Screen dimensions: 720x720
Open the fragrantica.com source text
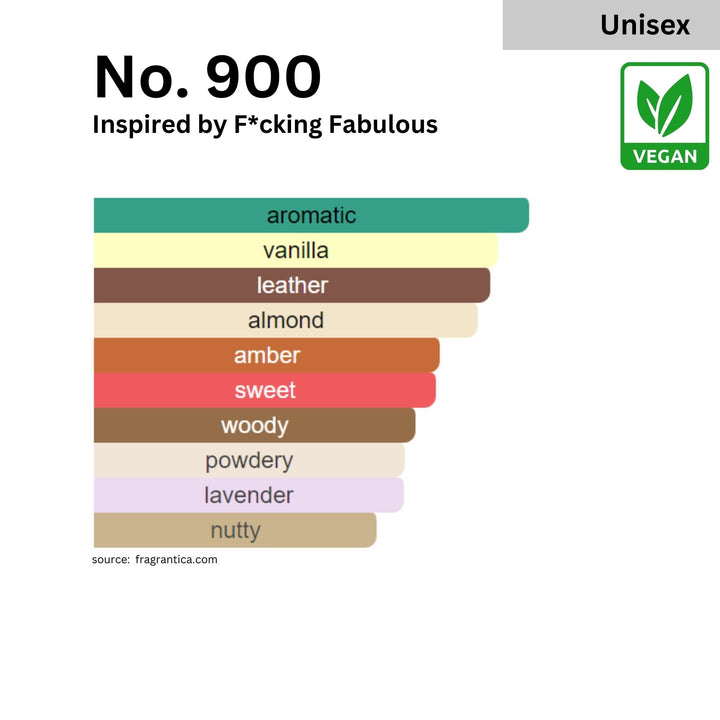[176, 560]
